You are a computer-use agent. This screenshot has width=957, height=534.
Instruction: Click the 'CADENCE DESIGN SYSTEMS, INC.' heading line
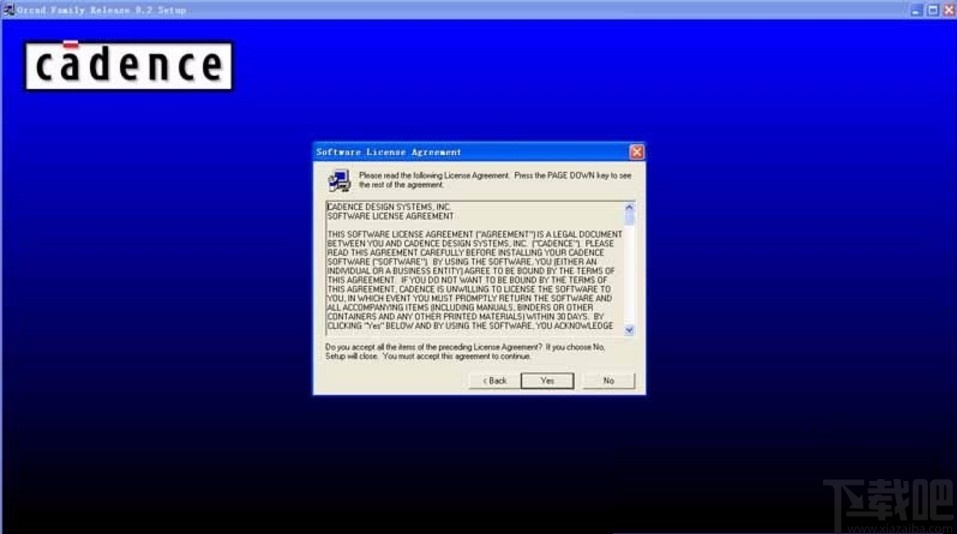point(389,207)
